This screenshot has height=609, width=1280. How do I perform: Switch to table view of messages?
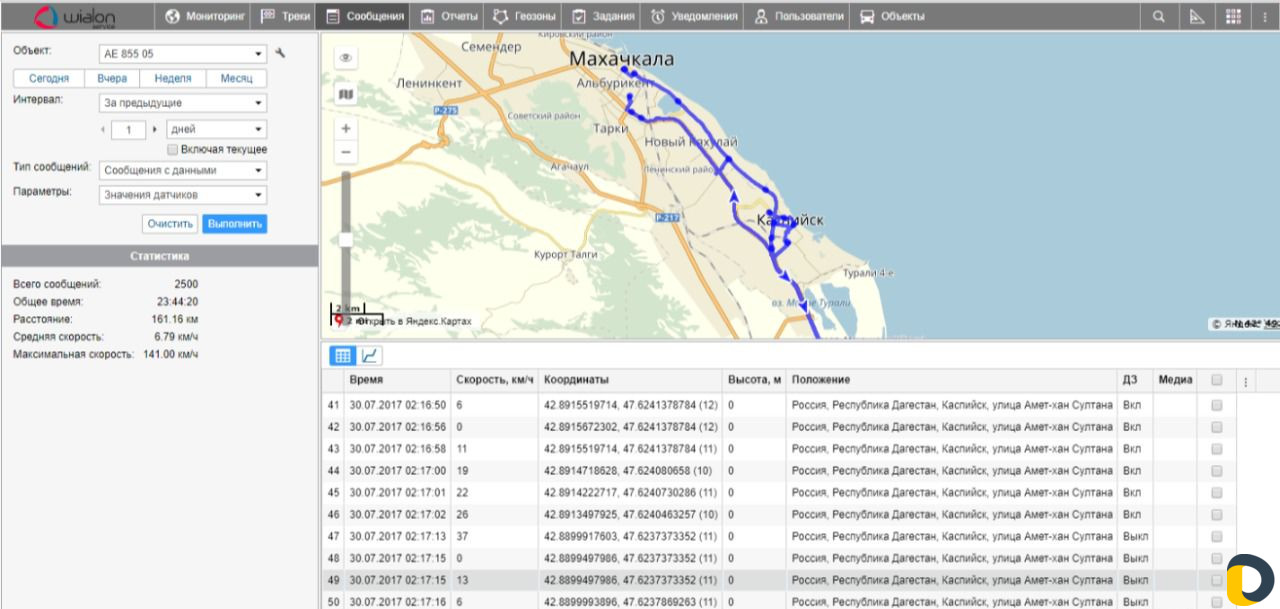(x=343, y=355)
